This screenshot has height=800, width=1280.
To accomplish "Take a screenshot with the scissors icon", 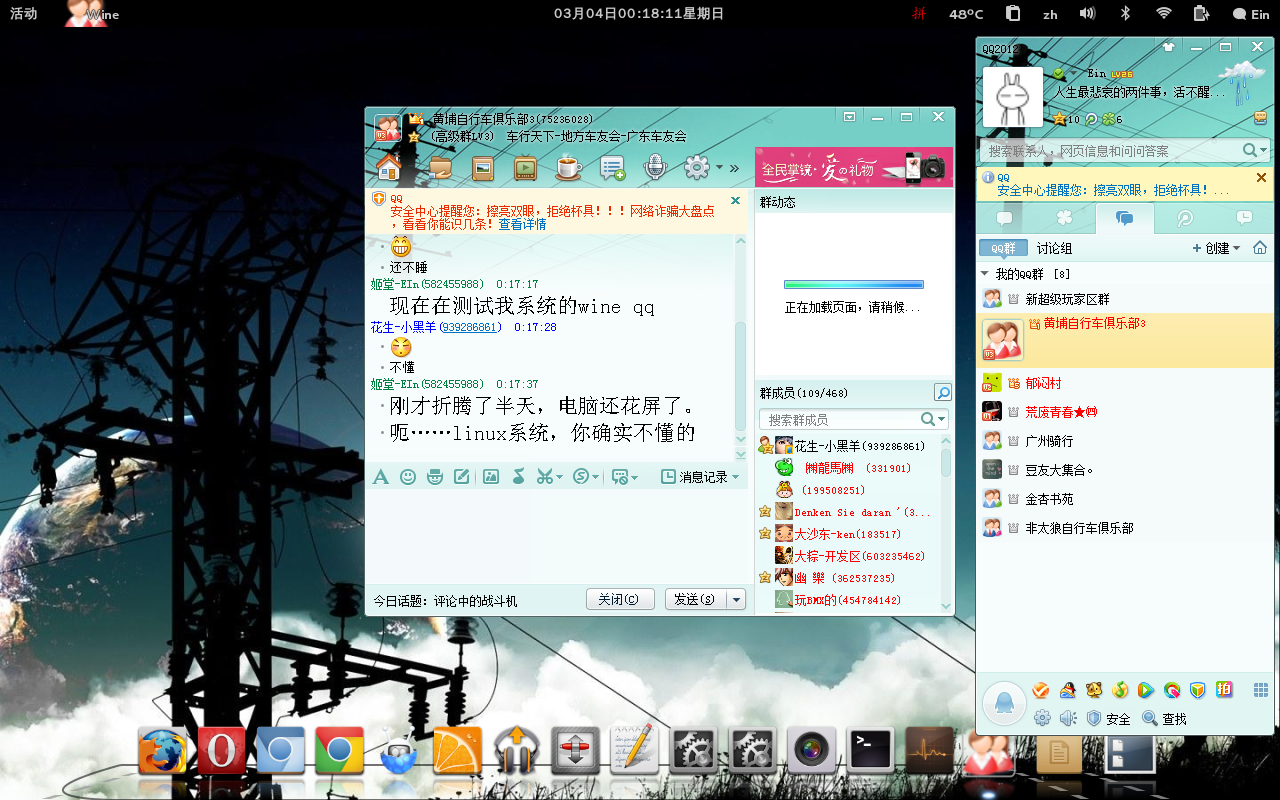I will [544, 477].
